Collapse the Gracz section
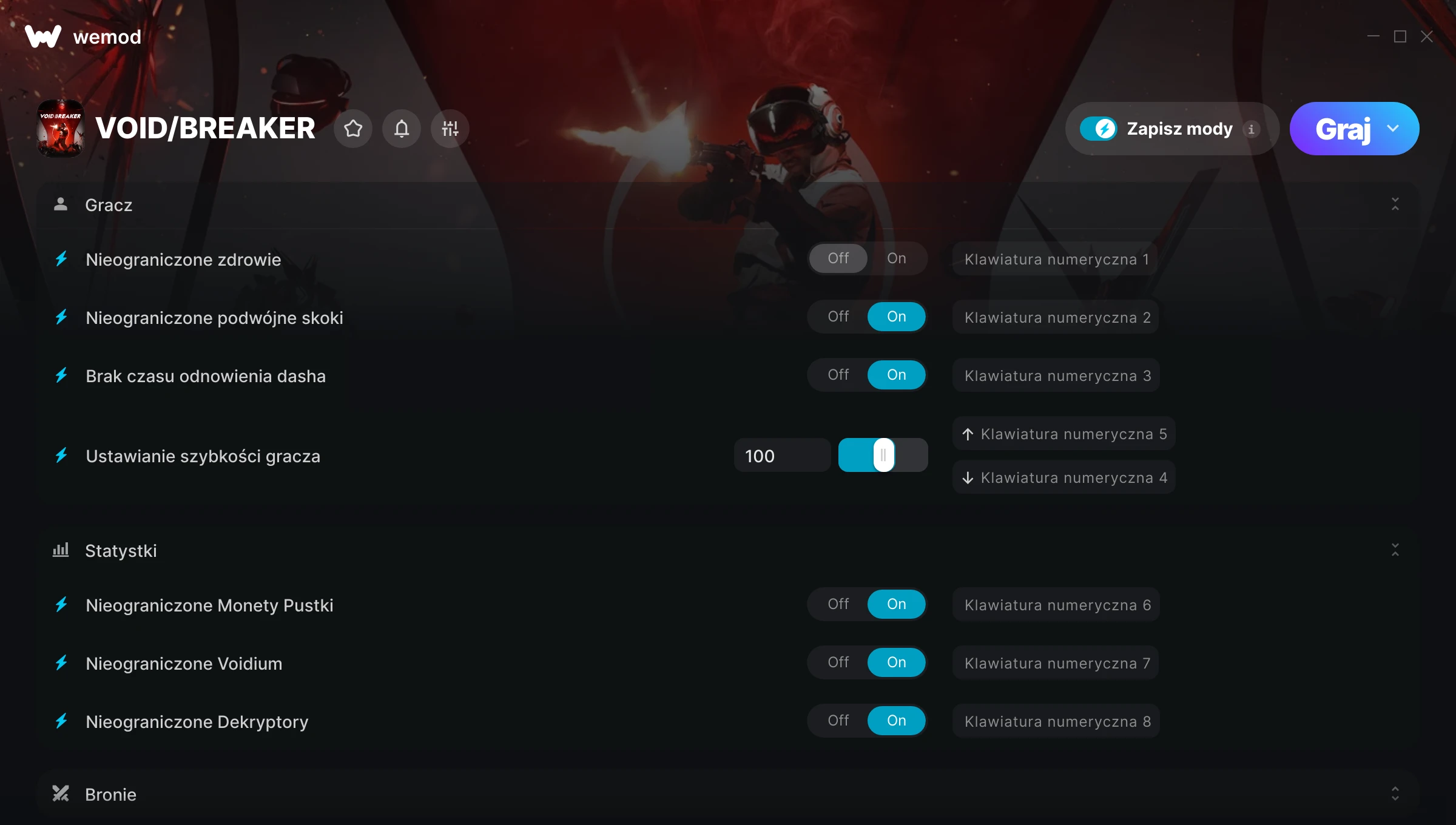1456x825 pixels. tap(1395, 204)
